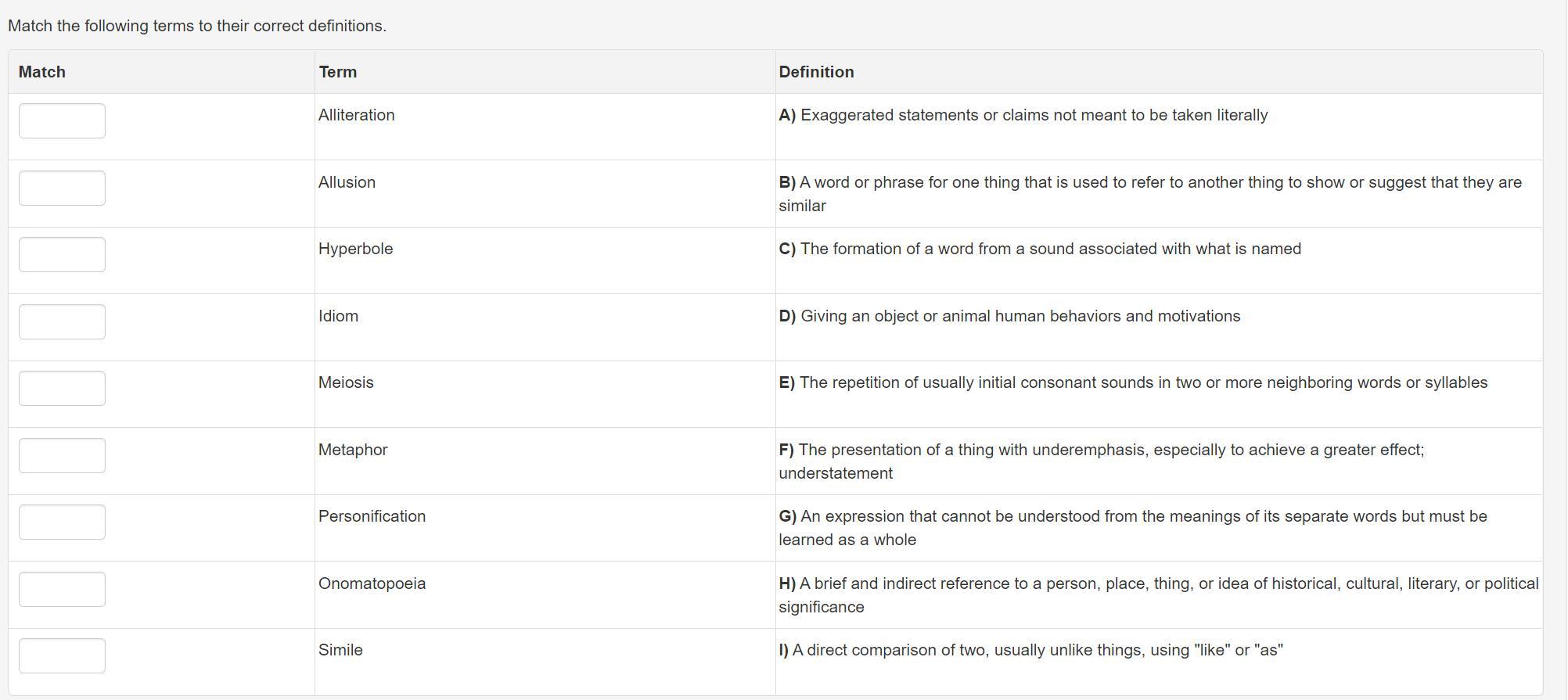Click the Idiom match input
Screen dimensions: 1568x700
(x=62, y=322)
